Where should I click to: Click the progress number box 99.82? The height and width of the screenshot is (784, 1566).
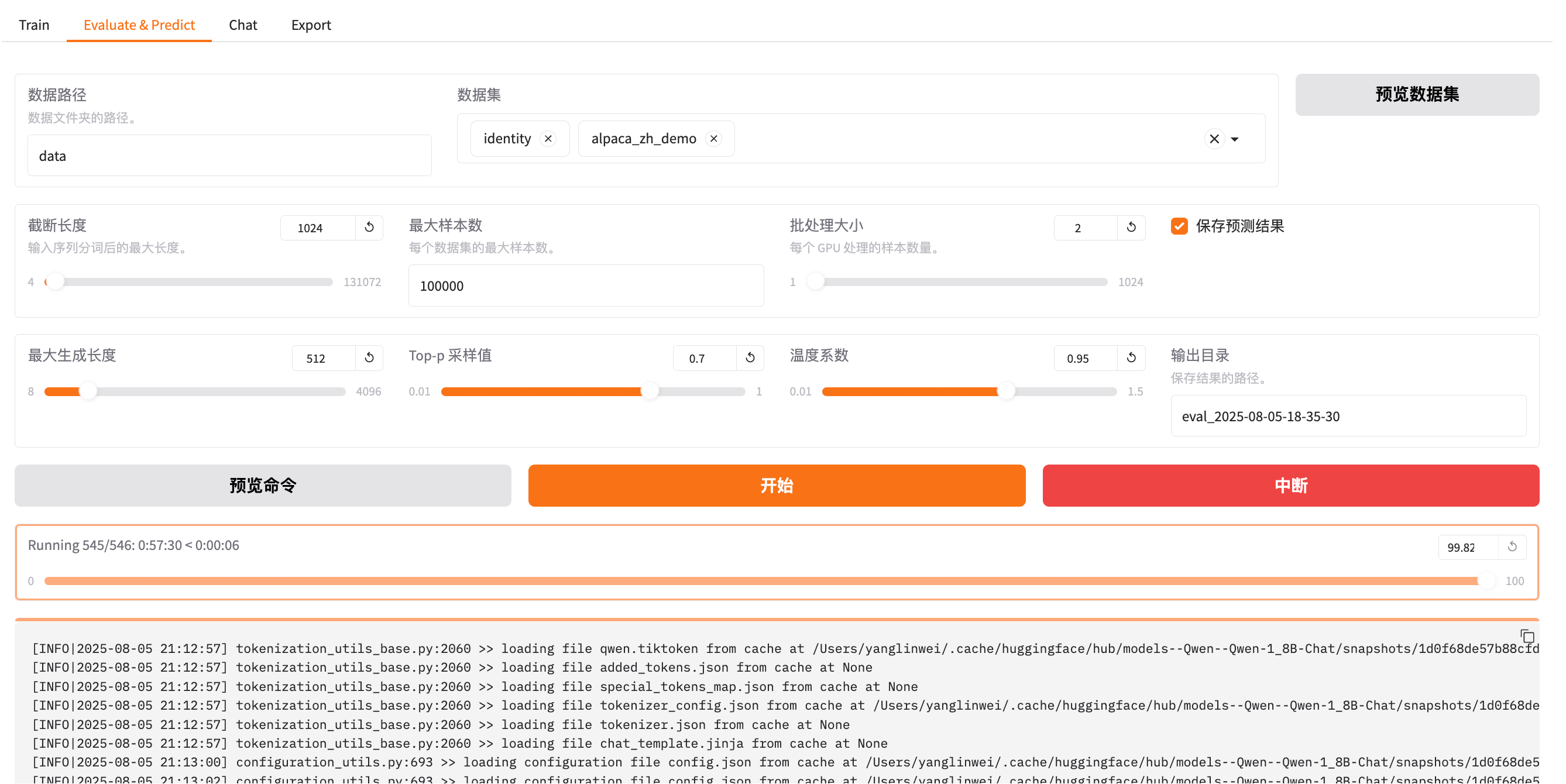point(1468,548)
